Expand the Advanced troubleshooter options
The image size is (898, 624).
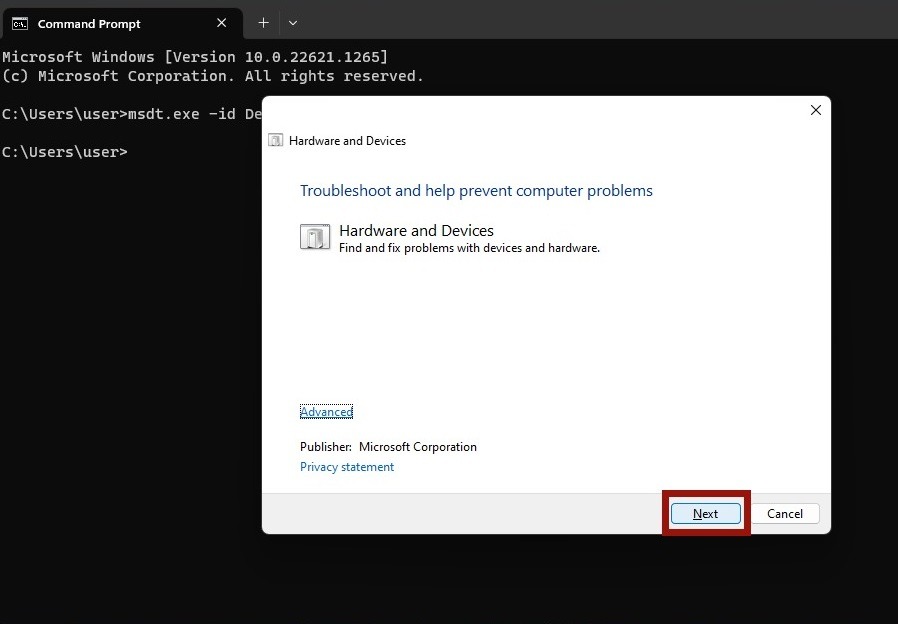[326, 411]
